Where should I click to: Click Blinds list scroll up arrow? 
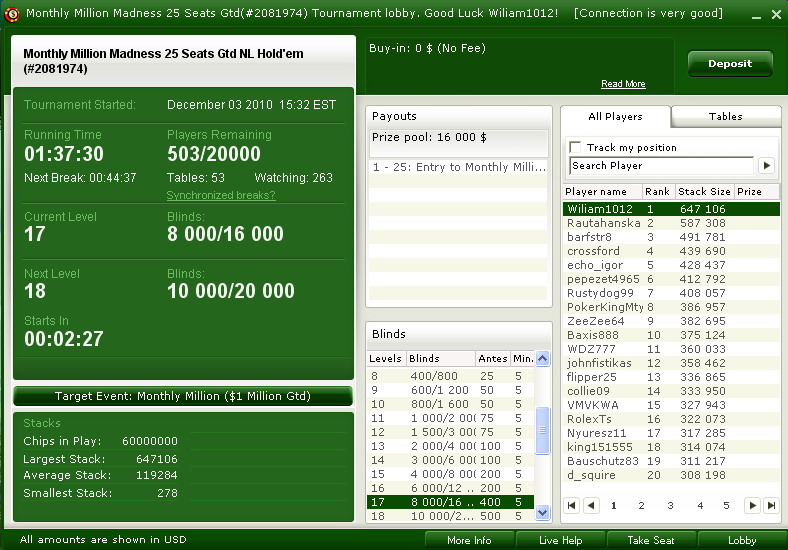[542, 358]
